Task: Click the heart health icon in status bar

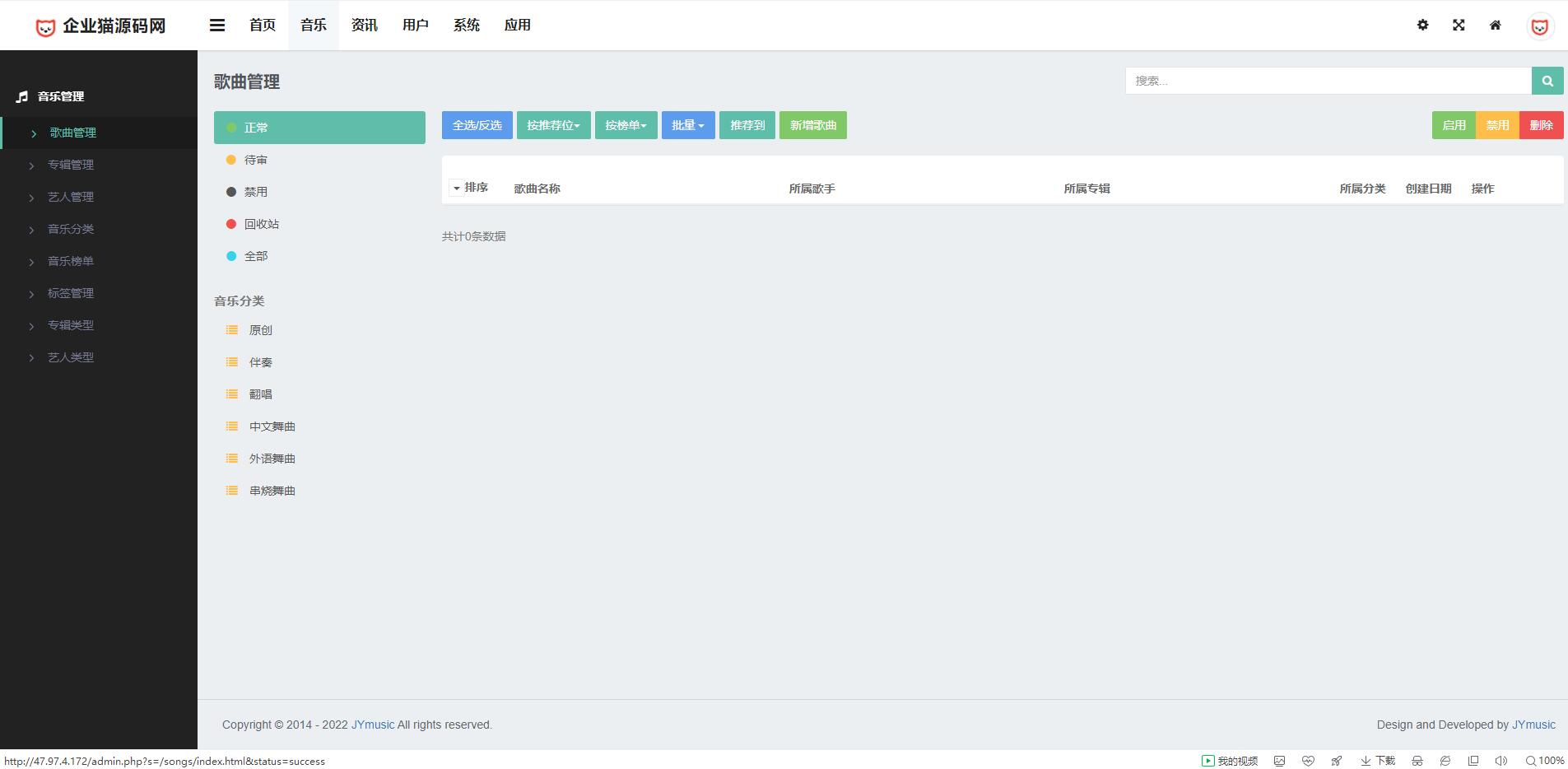Action: pyautogui.click(x=1308, y=761)
